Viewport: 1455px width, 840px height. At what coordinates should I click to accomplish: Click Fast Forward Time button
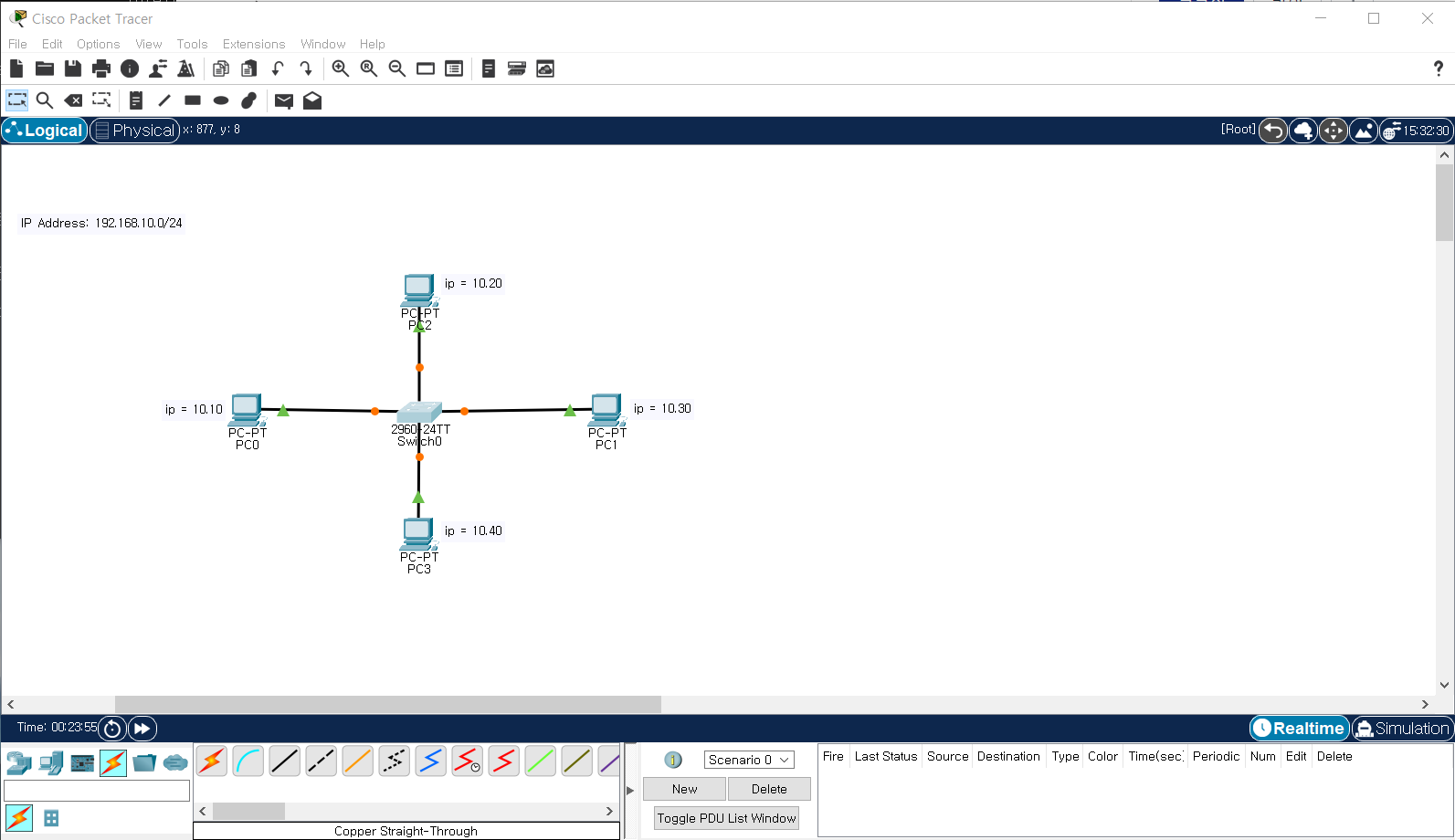[142, 729]
